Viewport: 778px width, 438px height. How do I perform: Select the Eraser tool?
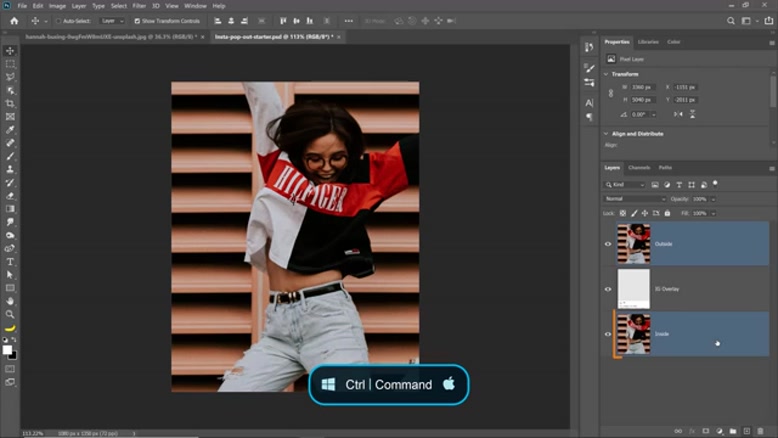(10, 195)
